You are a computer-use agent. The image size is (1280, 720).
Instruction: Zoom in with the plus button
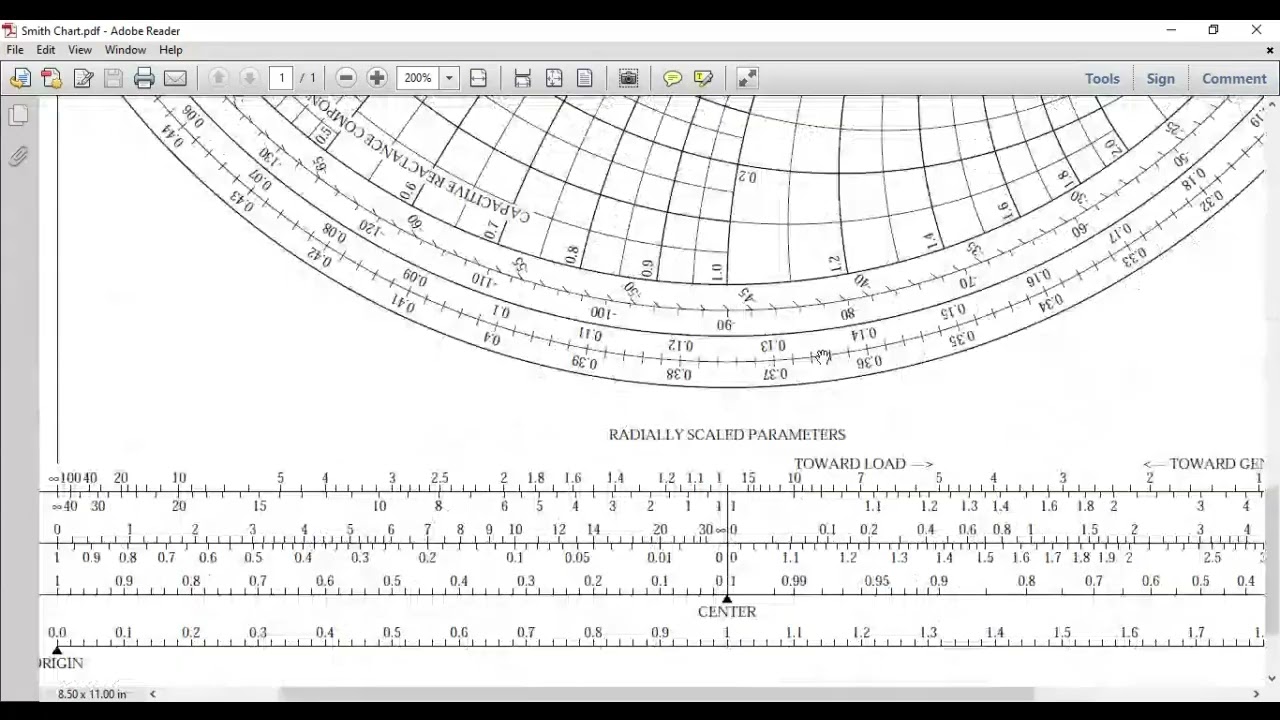click(377, 78)
